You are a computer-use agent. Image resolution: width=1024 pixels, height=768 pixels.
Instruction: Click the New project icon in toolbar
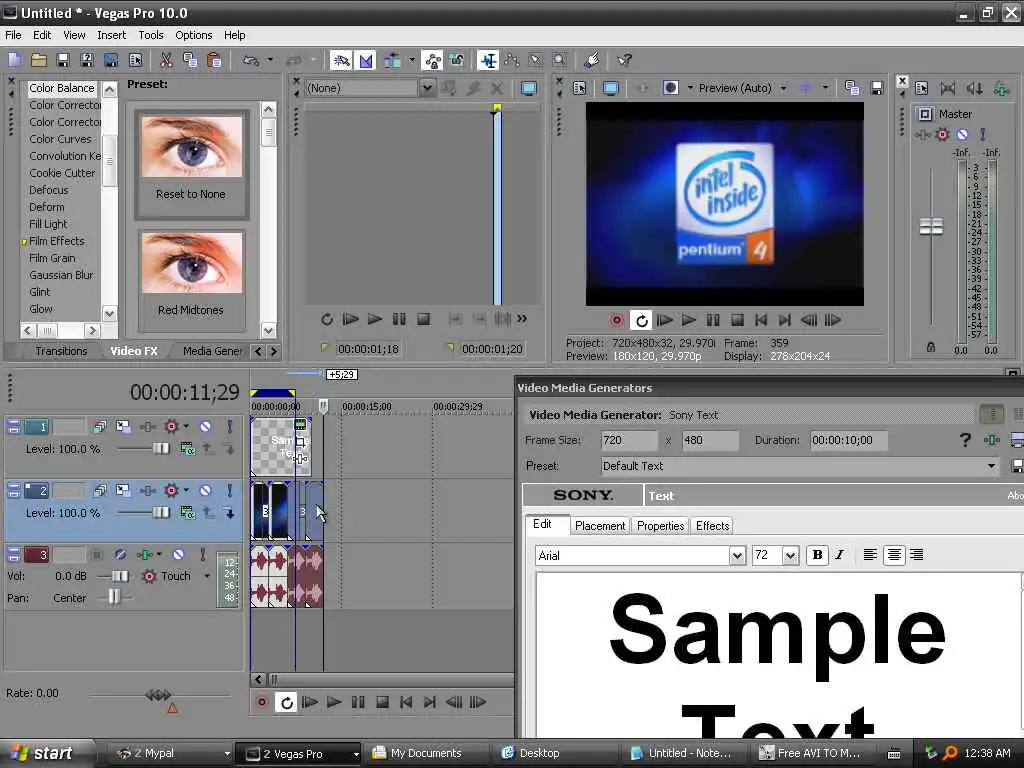point(14,61)
